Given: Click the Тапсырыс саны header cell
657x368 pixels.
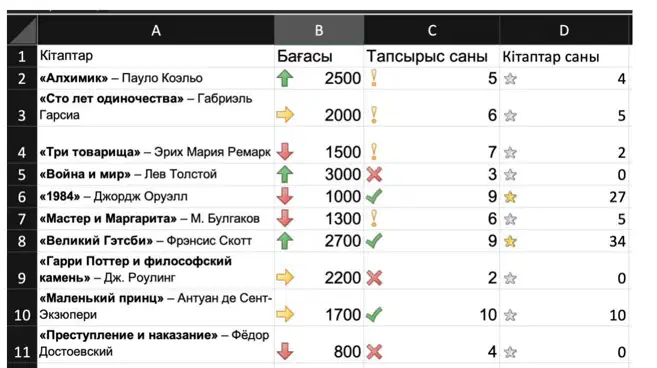Looking at the screenshot, I should click(x=432, y=56).
